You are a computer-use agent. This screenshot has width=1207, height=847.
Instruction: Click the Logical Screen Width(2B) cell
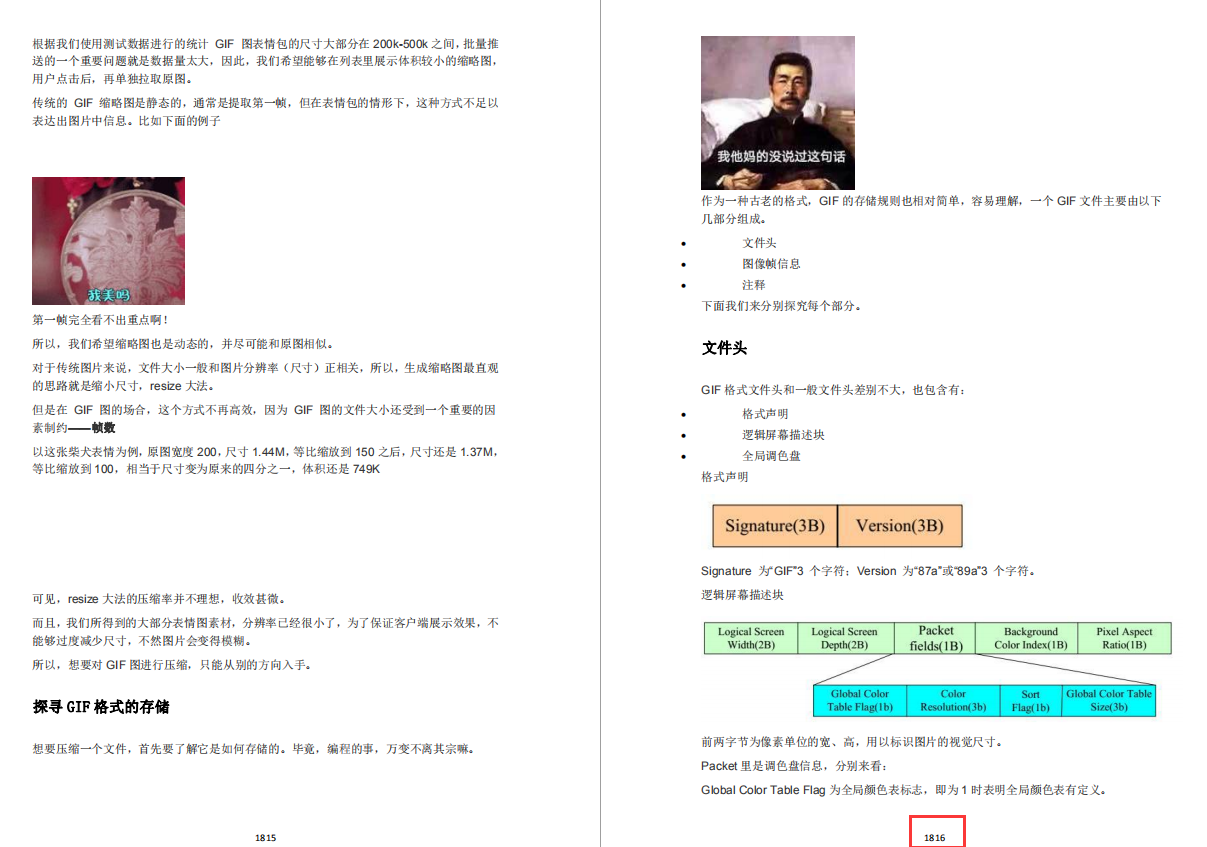click(751, 638)
